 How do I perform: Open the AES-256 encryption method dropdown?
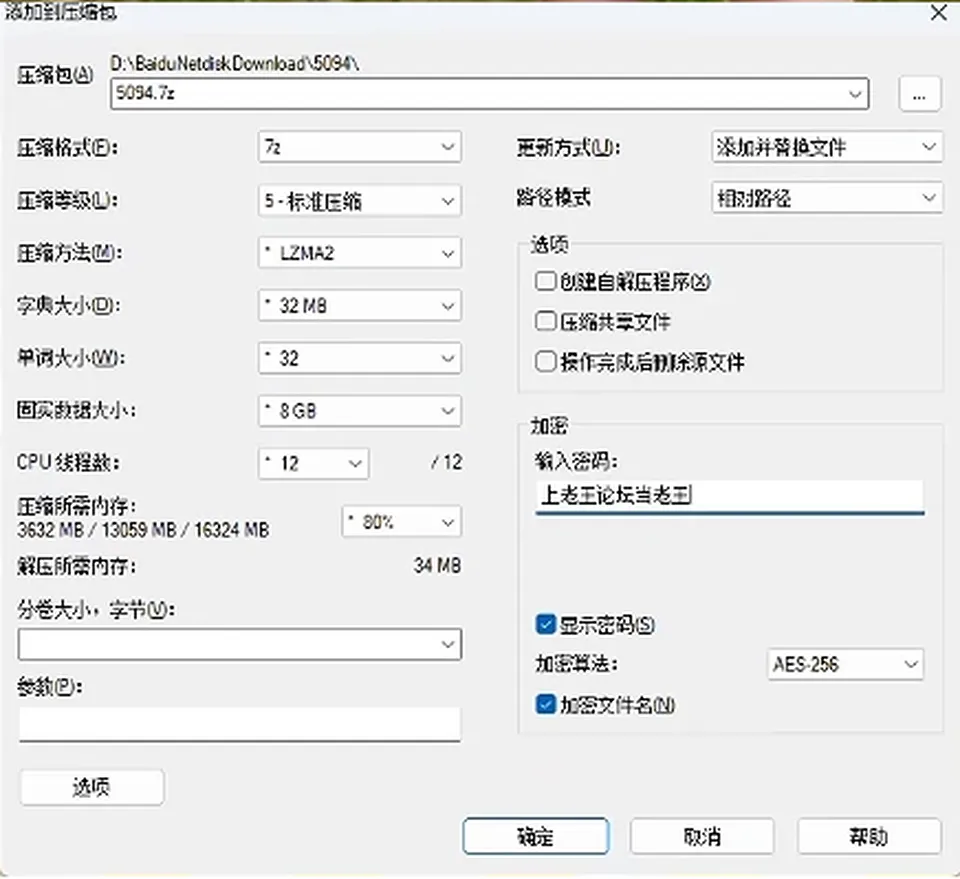click(846, 664)
